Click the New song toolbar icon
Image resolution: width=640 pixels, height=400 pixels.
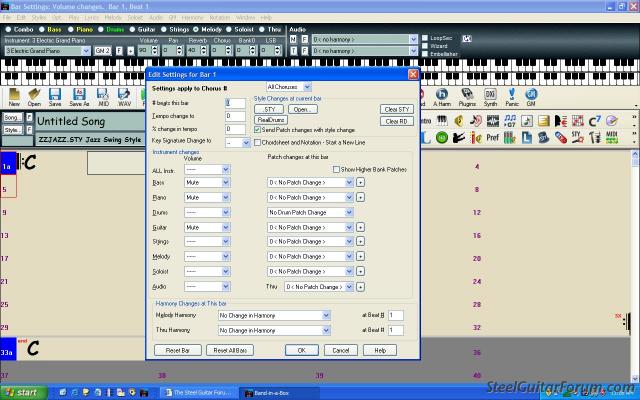[14, 97]
